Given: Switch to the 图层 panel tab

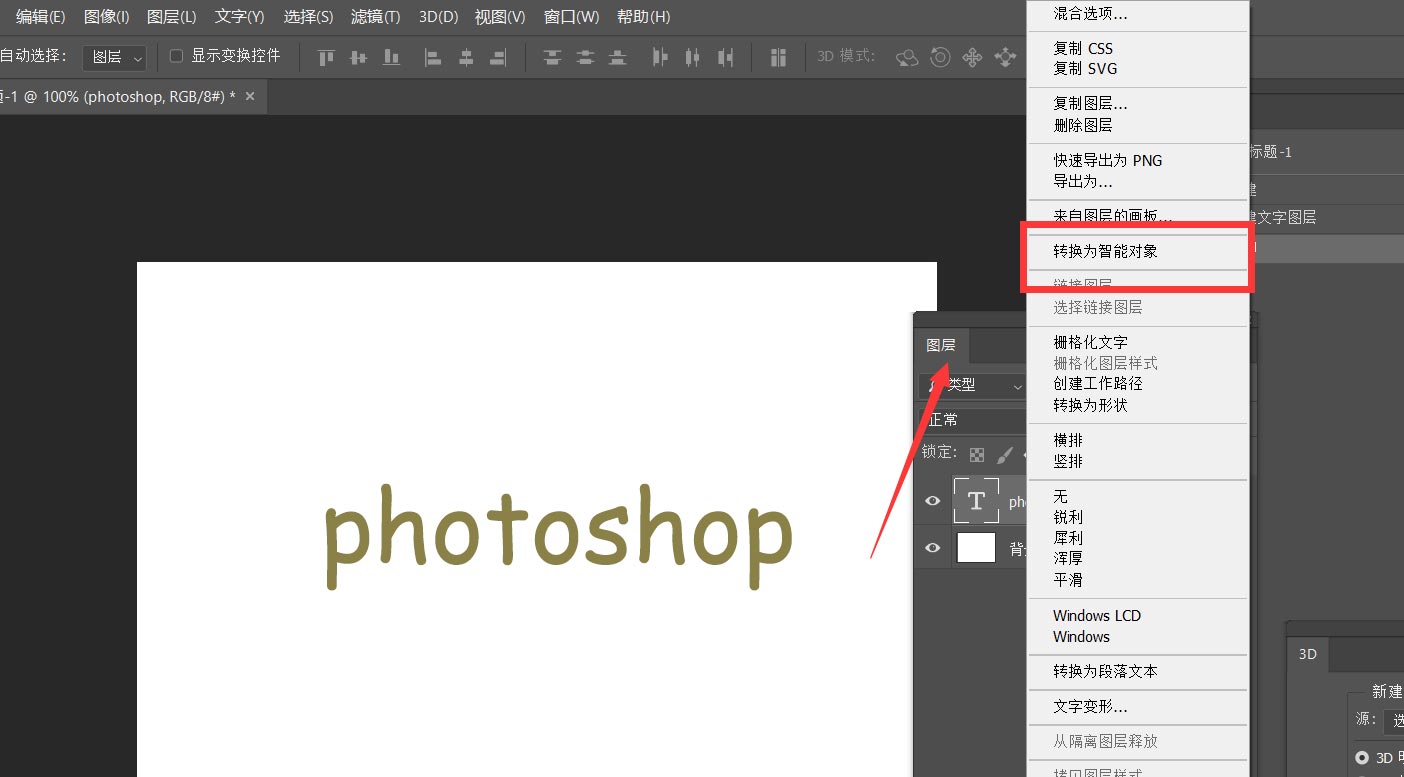Looking at the screenshot, I should tap(941, 346).
